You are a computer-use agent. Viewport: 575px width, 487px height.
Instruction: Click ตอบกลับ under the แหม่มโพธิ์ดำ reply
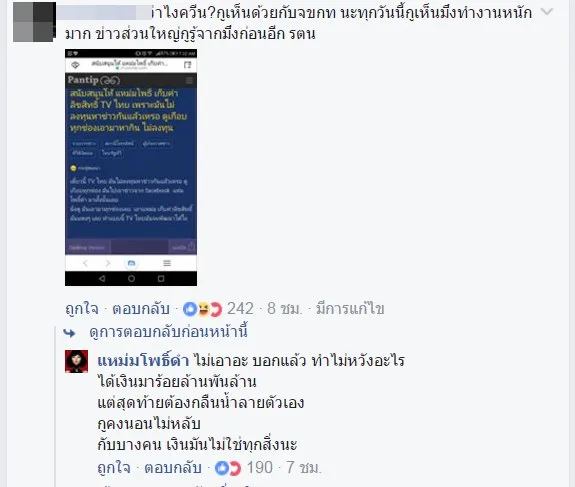pos(173,468)
